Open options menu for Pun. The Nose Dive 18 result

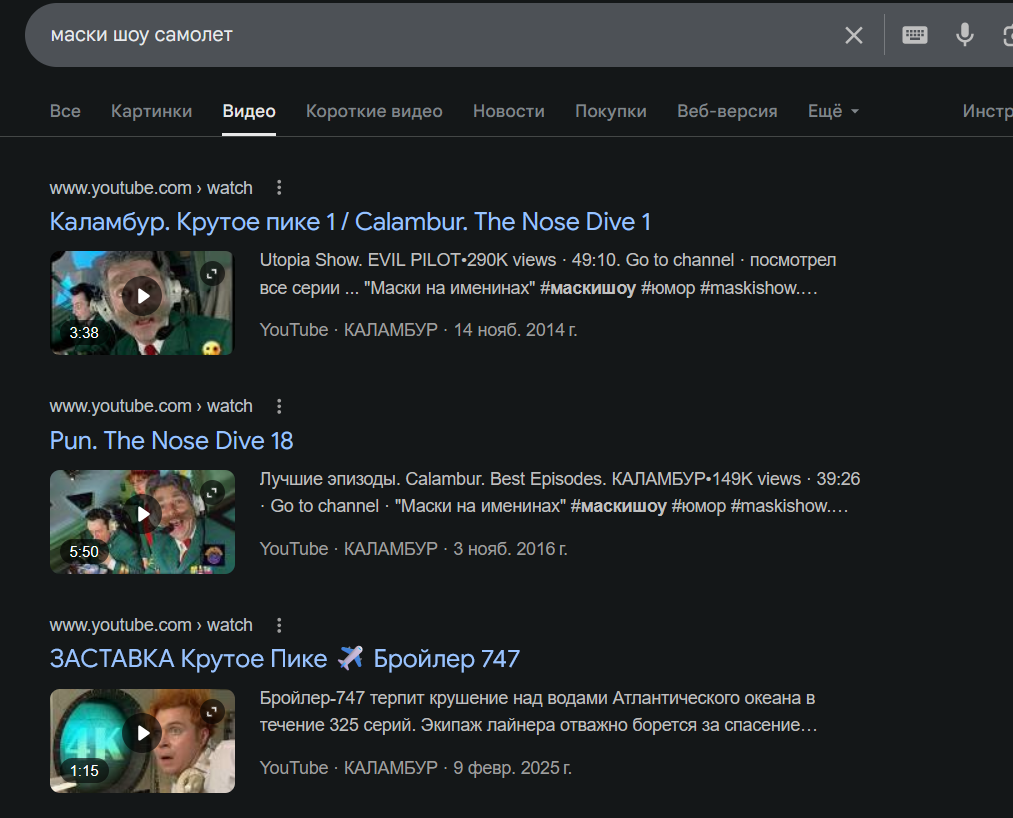coord(279,406)
